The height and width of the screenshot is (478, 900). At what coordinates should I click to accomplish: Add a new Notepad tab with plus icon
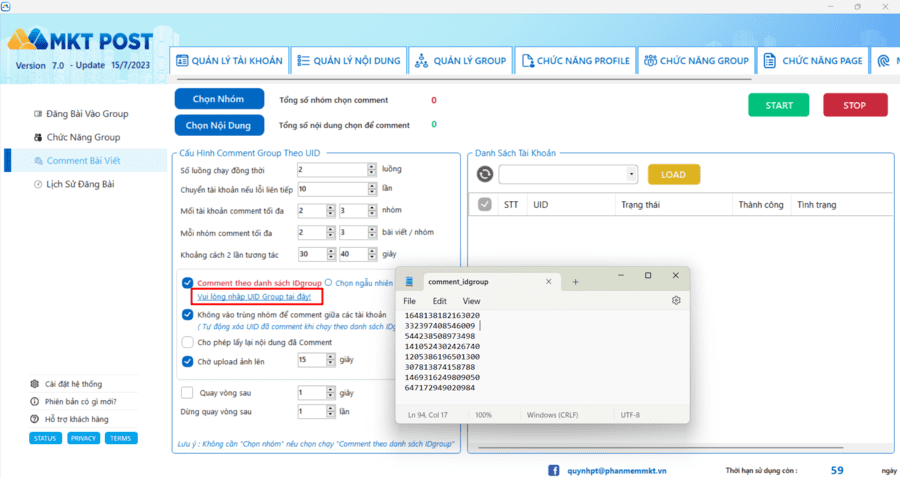point(575,282)
